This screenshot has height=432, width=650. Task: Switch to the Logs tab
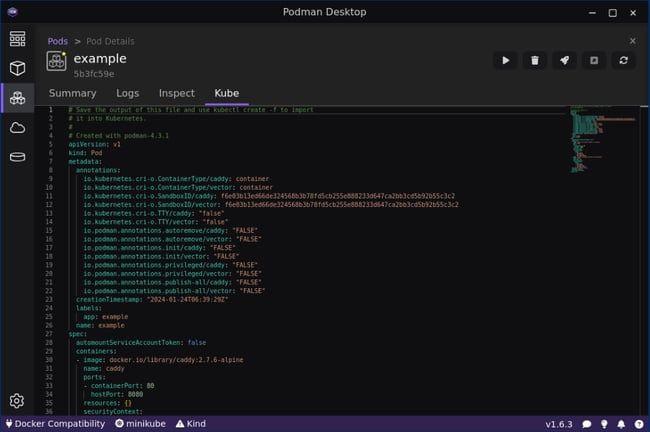127,93
